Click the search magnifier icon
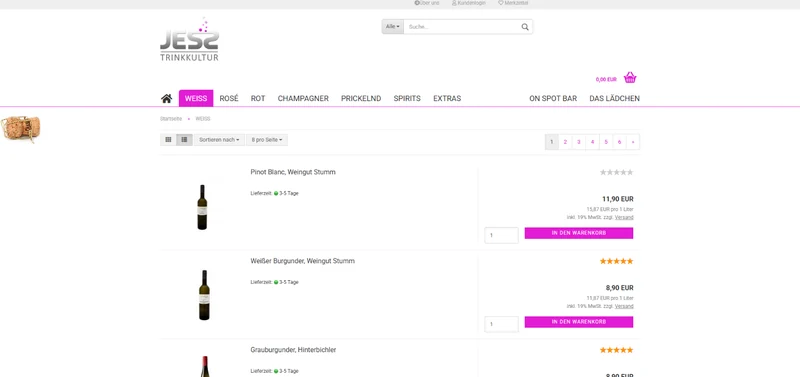 (x=525, y=27)
